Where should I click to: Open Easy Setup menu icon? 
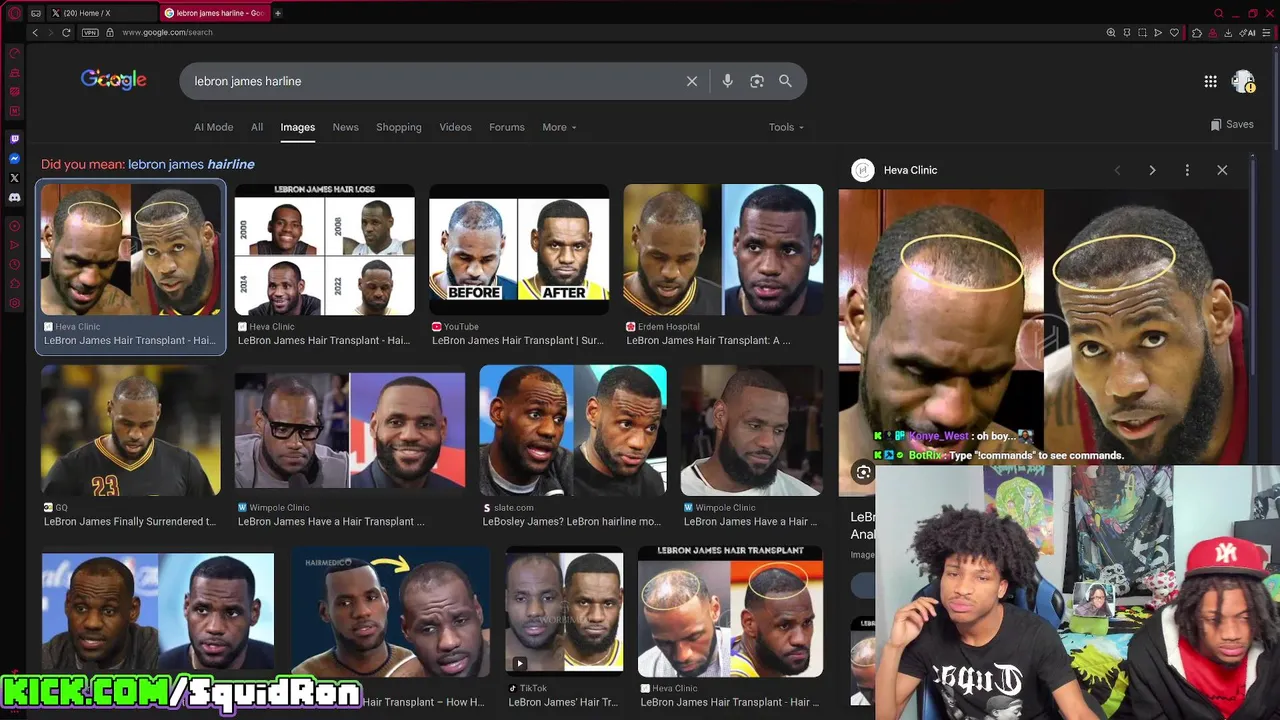tap(1267, 32)
